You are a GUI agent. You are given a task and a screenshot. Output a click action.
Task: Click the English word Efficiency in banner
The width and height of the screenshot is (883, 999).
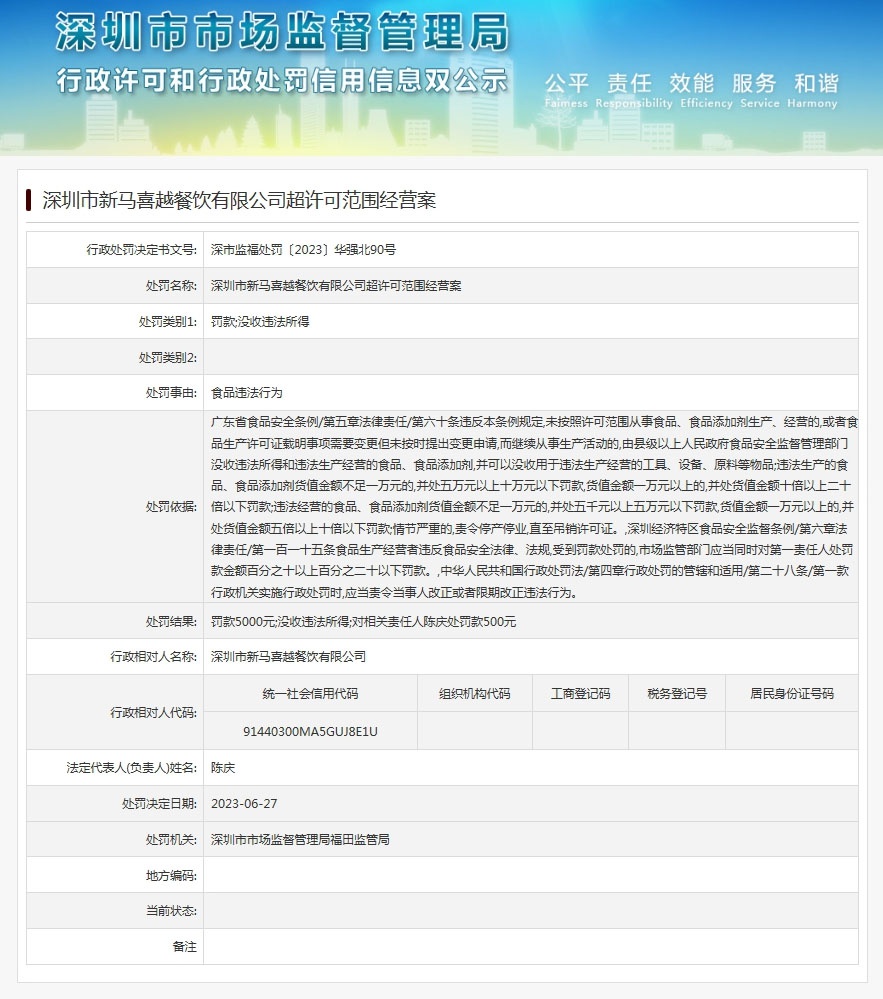tap(707, 103)
